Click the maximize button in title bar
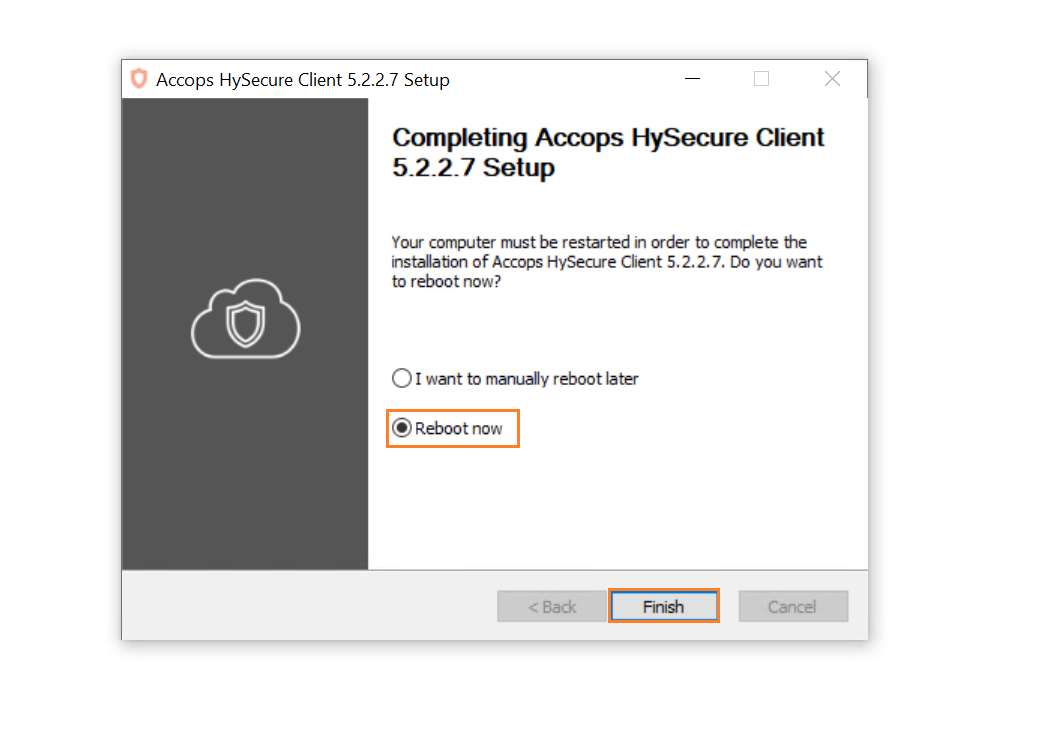 tap(762, 78)
